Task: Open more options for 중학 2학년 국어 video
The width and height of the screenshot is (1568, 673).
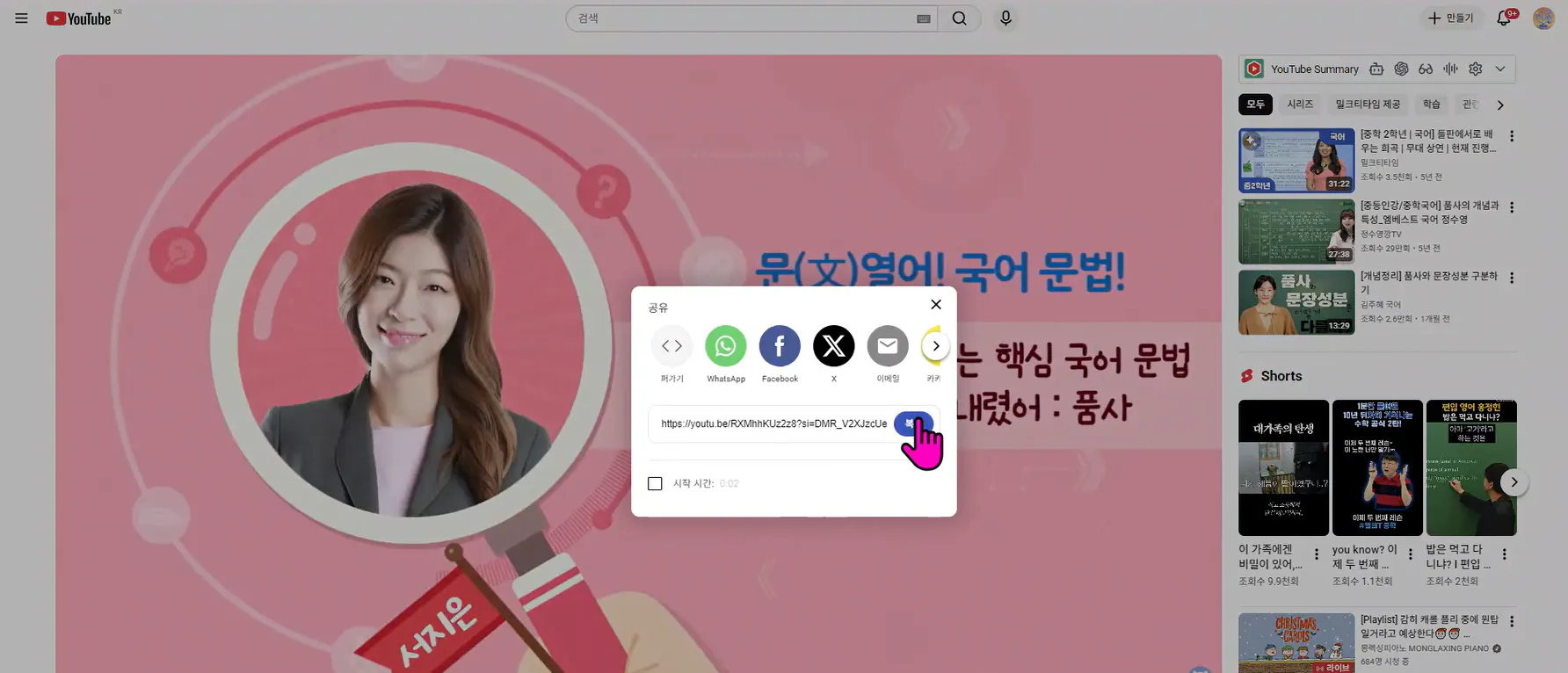Action: click(1511, 136)
